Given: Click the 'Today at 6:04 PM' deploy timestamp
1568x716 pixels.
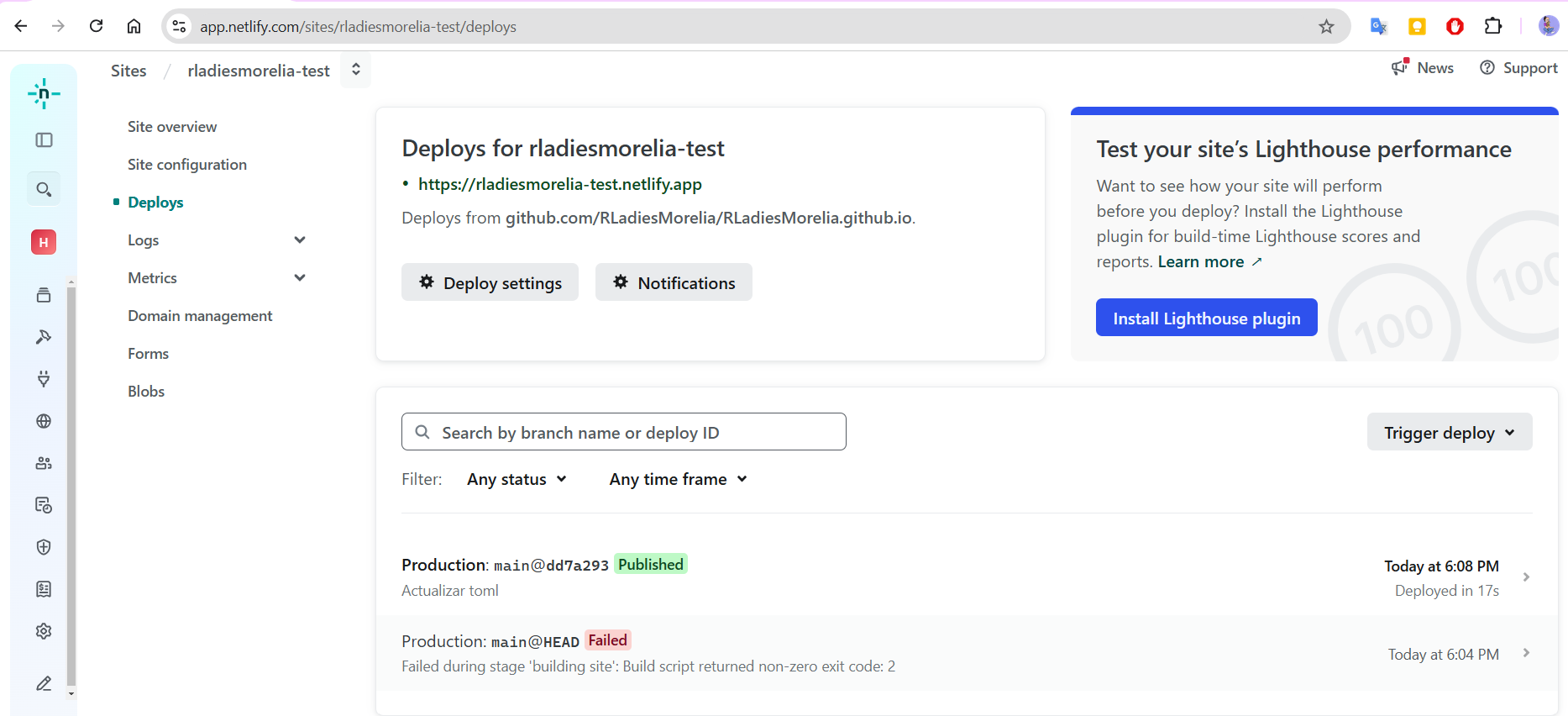Looking at the screenshot, I should (x=1443, y=654).
